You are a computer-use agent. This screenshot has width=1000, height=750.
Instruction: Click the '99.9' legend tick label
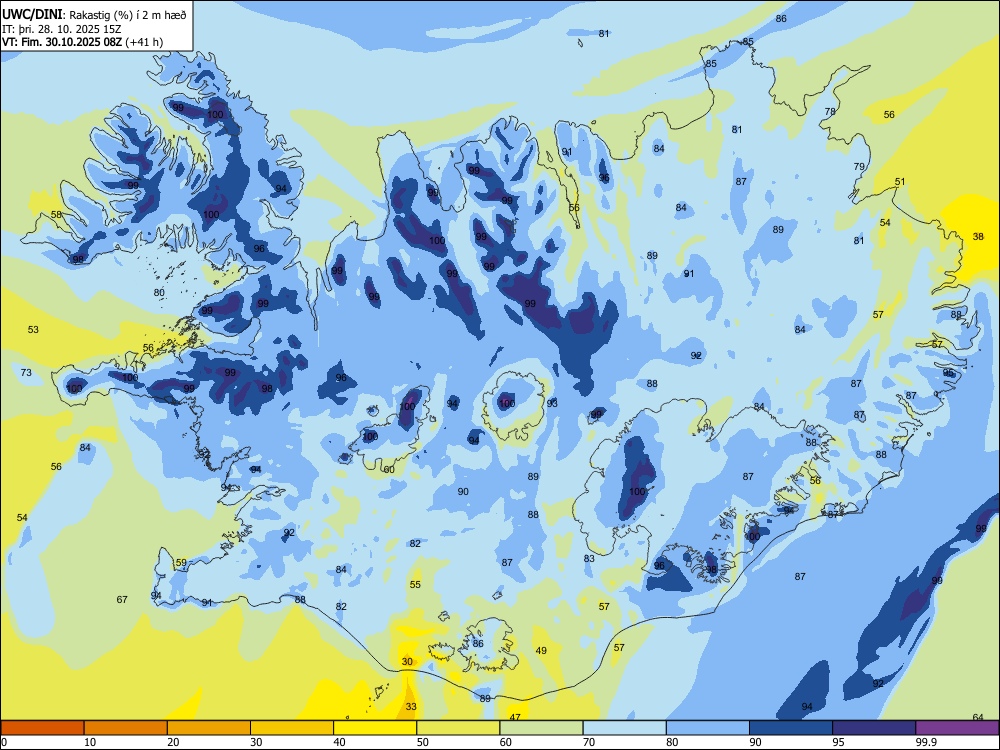pyautogui.click(x=925, y=742)
